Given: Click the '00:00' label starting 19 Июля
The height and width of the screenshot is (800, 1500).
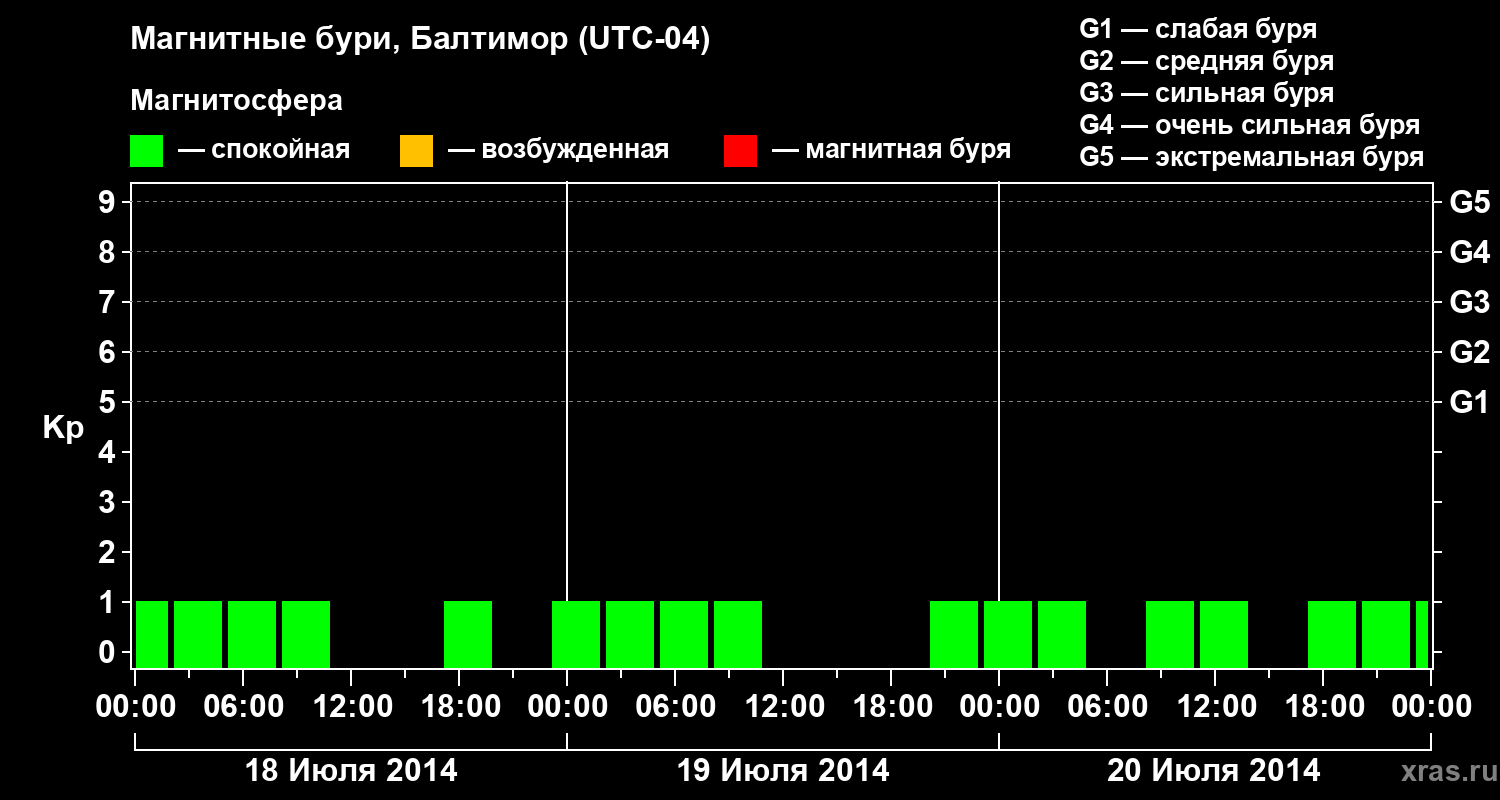Looking at the screenshot, I should (567, 707).
